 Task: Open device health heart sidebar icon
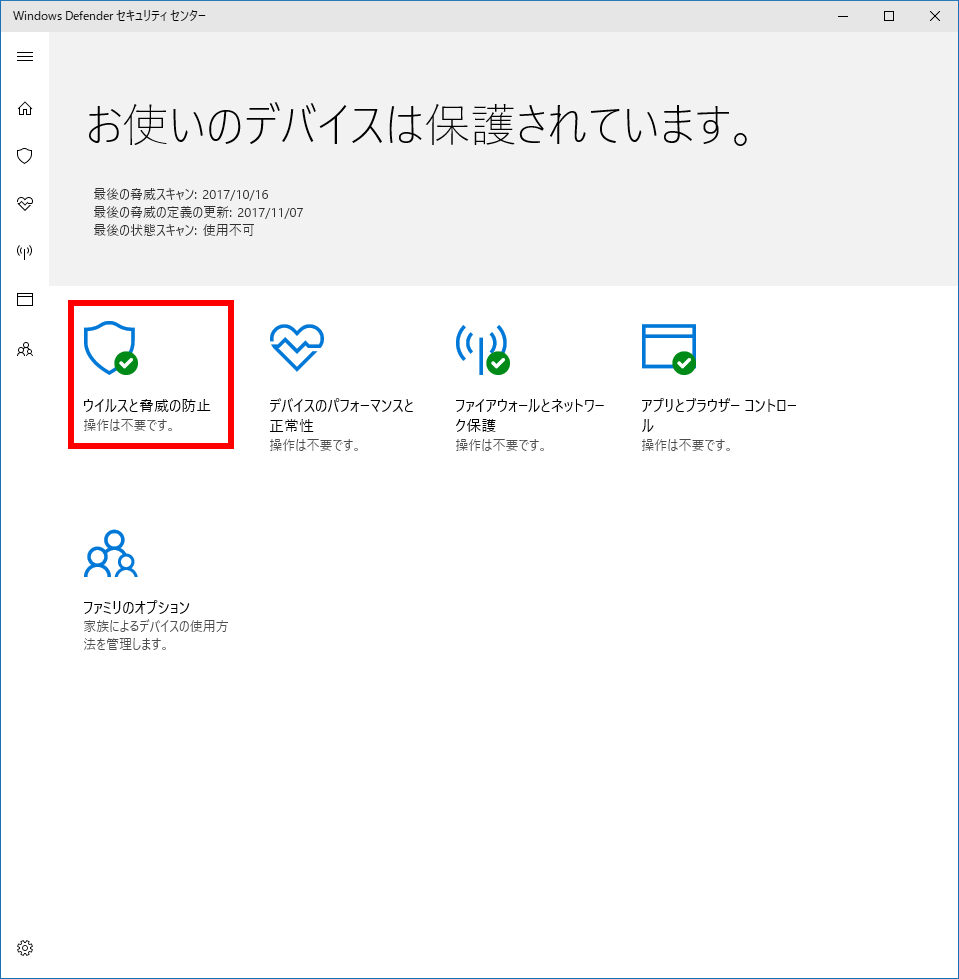click(25, 204)
